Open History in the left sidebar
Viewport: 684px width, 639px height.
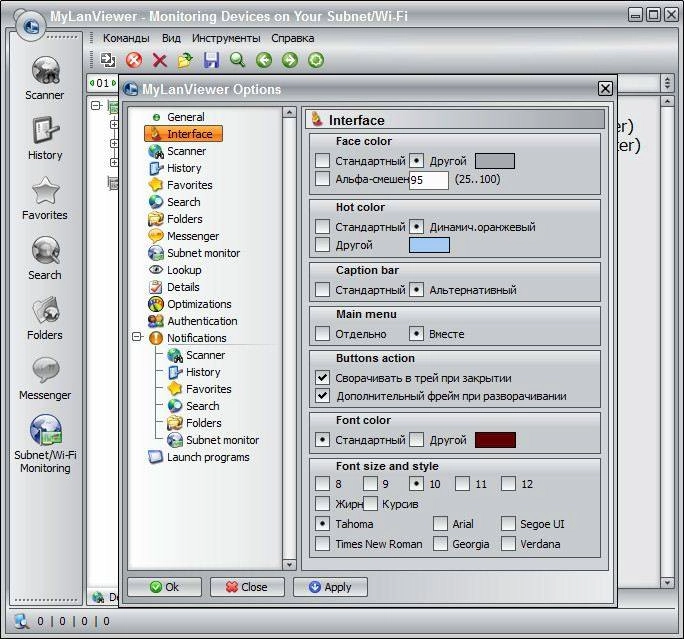pyautogui.click(x=45, y=138)
